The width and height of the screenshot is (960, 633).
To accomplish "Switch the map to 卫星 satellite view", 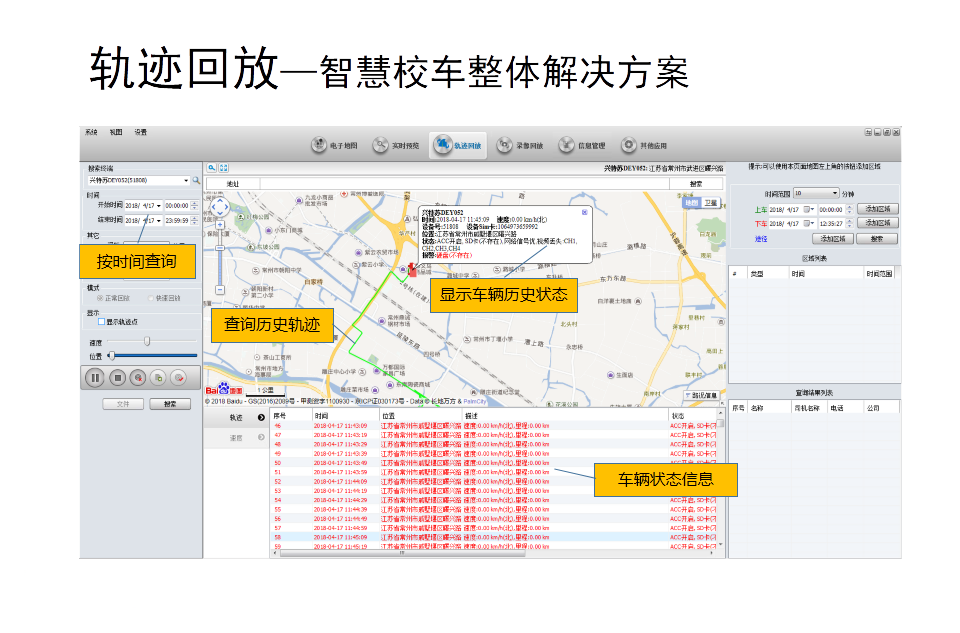I will pyautogui.click(x=710, y=203).
